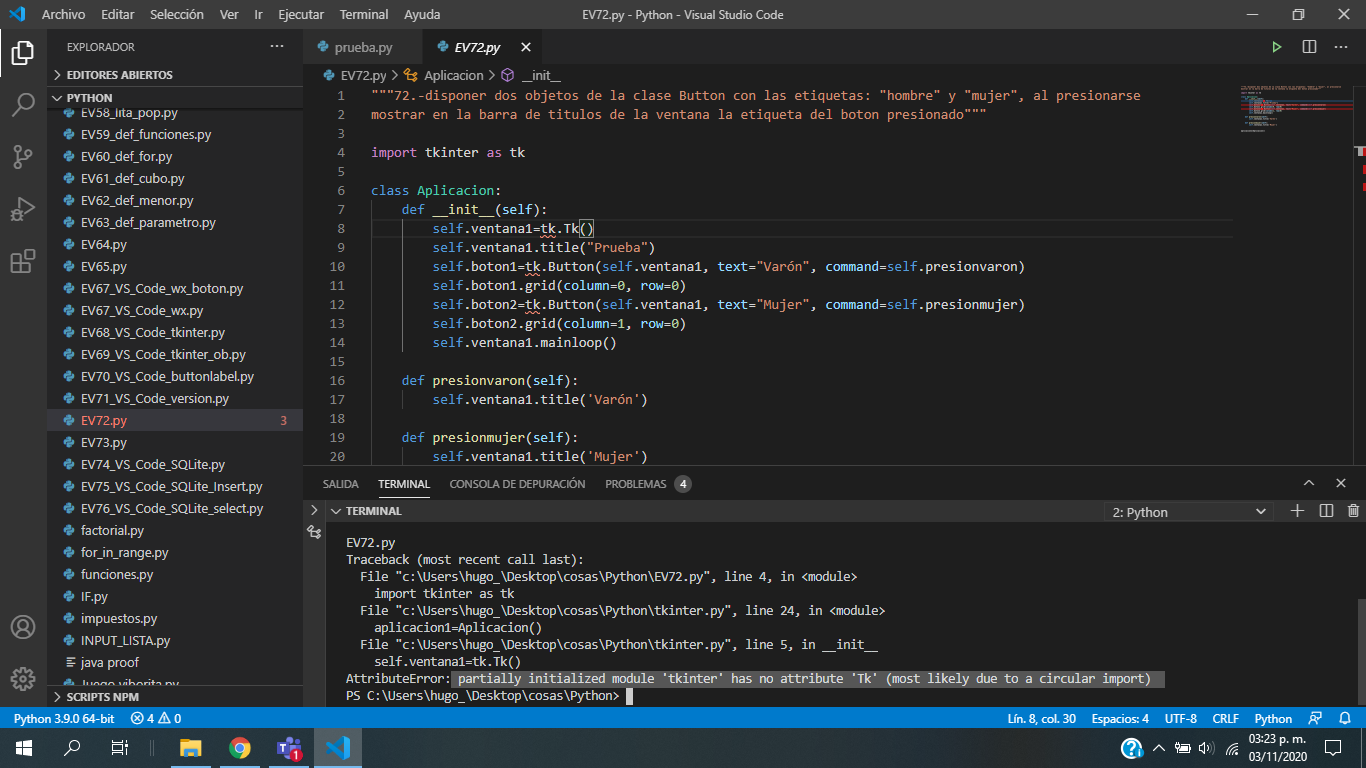The width and height of the screenshot is (1366, 768).
Task: Open the Editar menu
Action: coord(118,14)
